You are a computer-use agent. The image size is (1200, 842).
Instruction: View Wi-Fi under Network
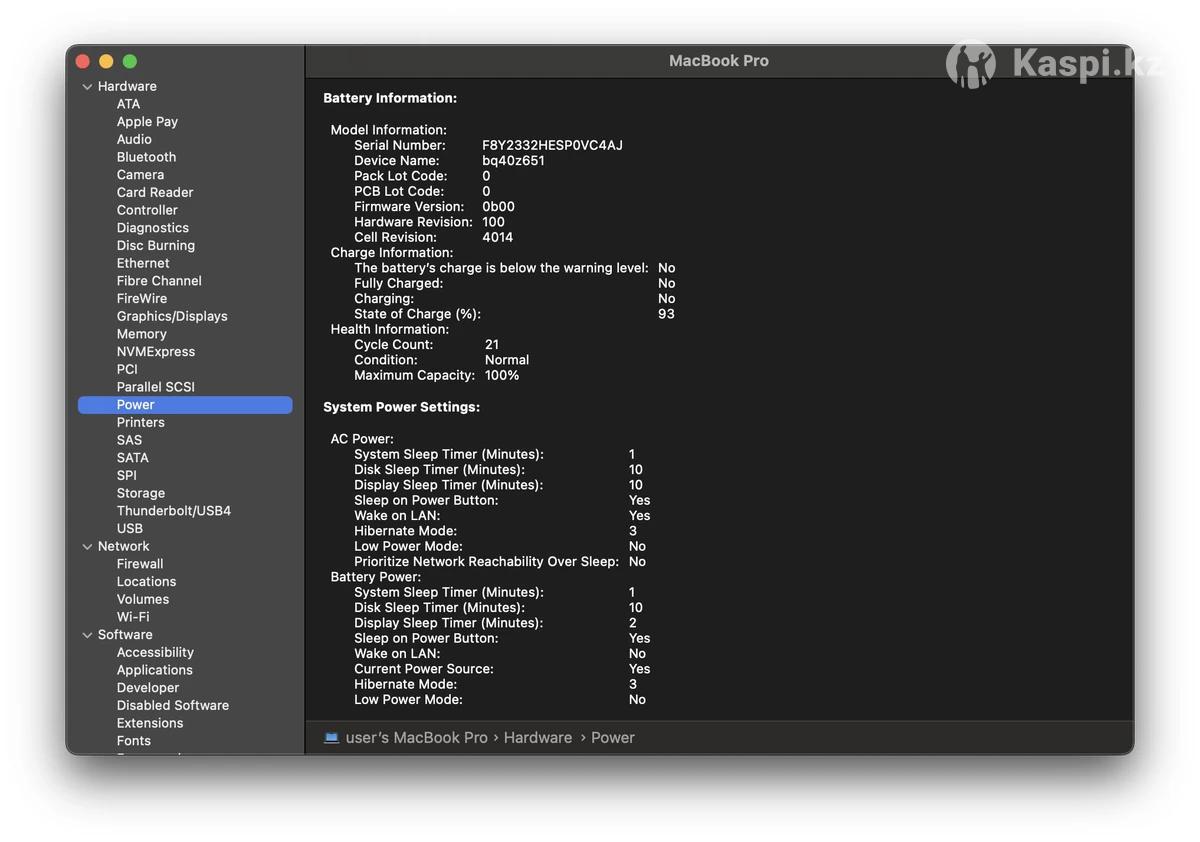(132, 617)
